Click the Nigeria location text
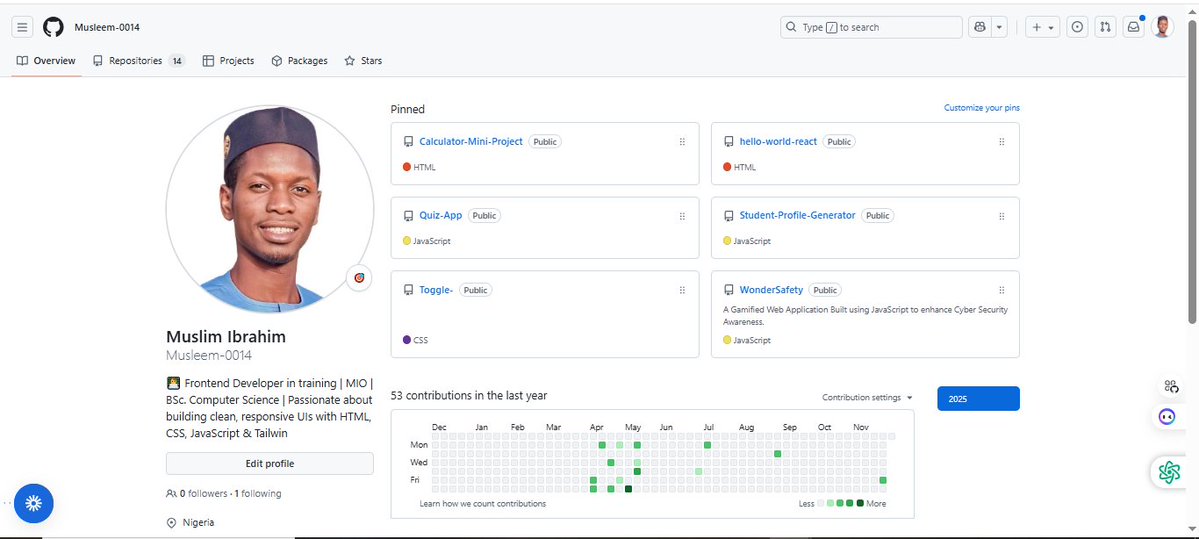This screenshot has height=539, width=1199. point(199,522)
